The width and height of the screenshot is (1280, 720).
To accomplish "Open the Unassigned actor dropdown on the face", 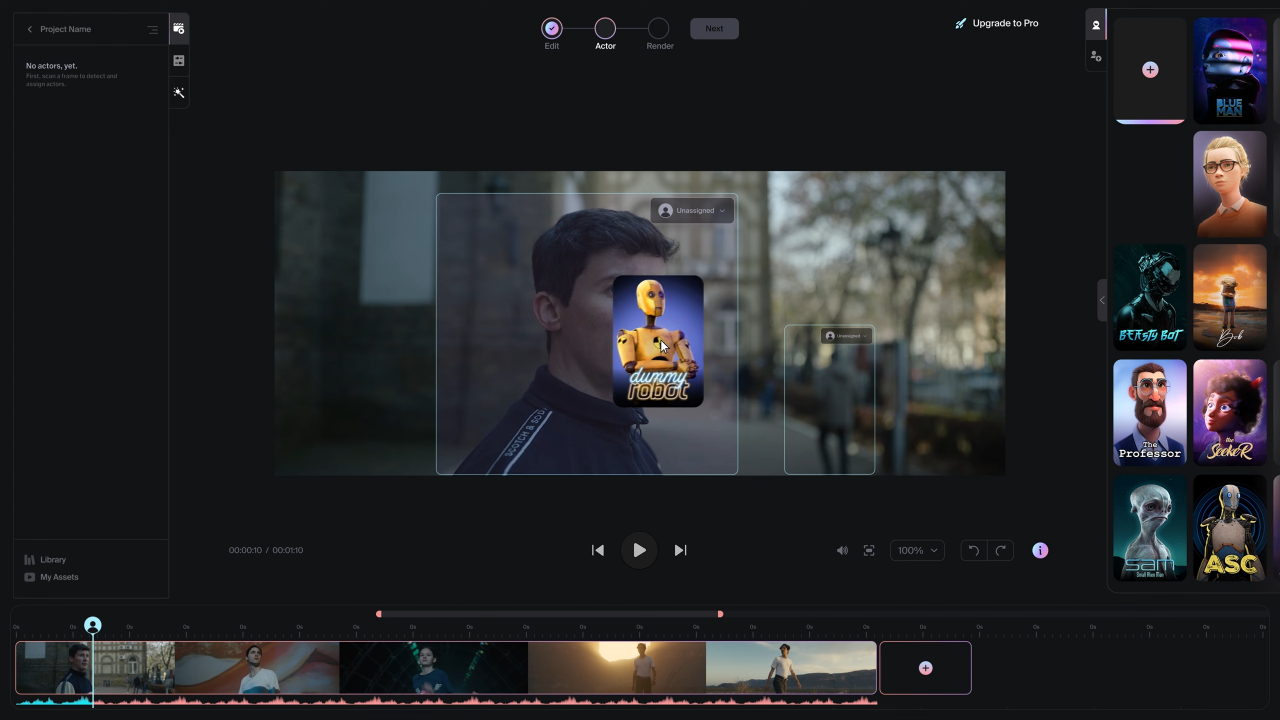I will pos(692,210).
